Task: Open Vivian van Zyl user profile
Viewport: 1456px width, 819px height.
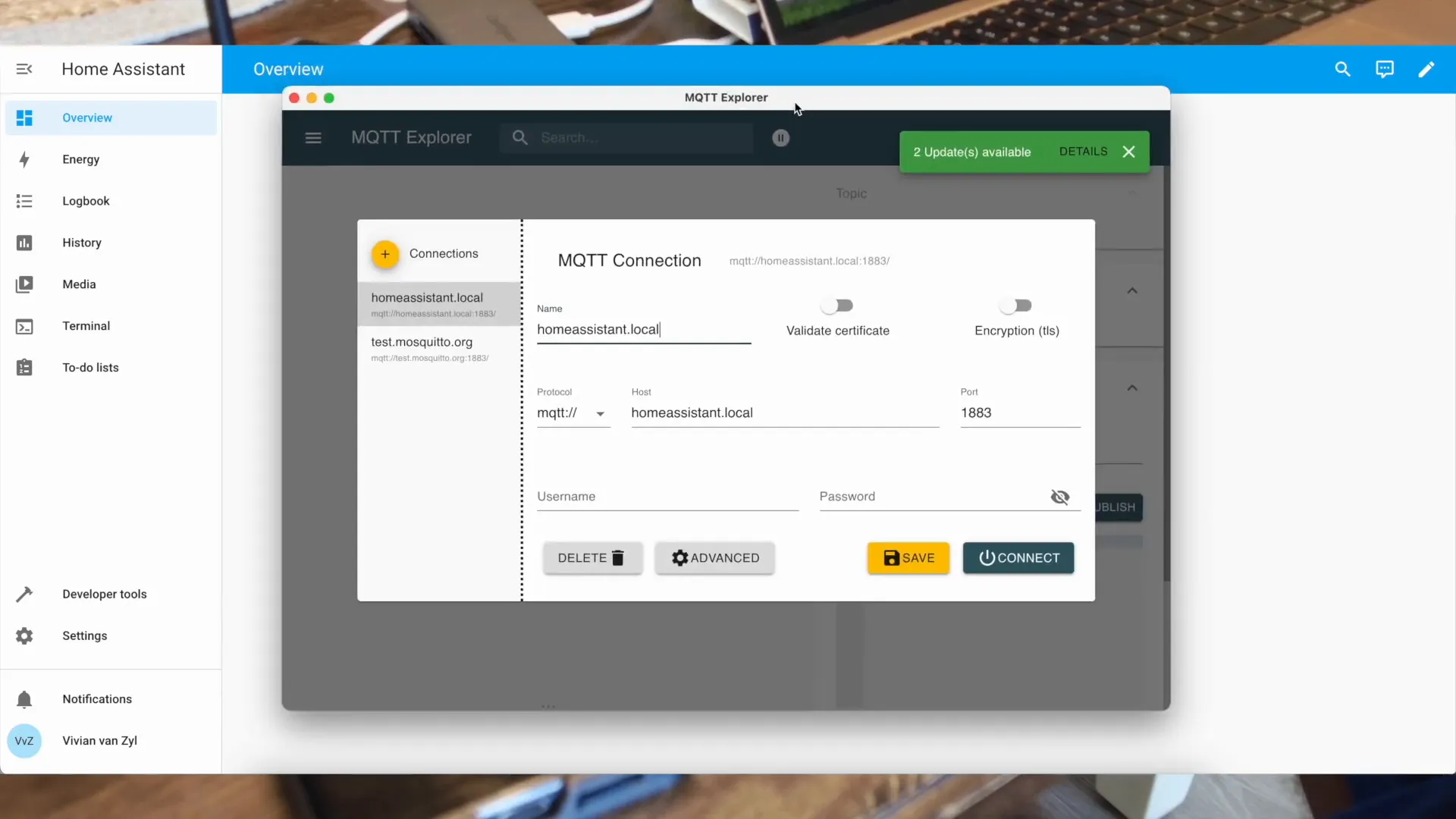Action: (111, 741)
